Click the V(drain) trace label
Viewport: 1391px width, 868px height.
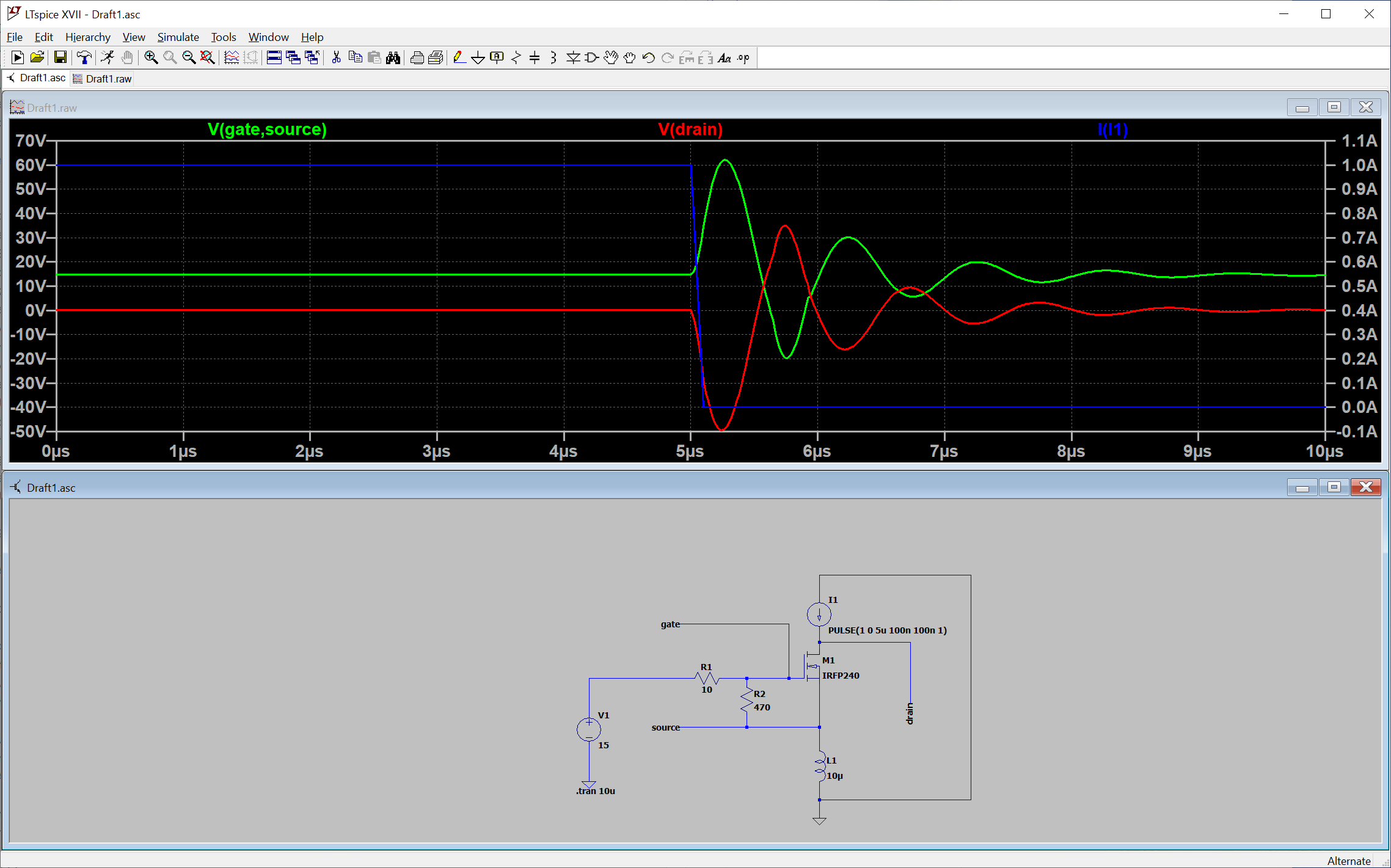(x=690, y=129)
